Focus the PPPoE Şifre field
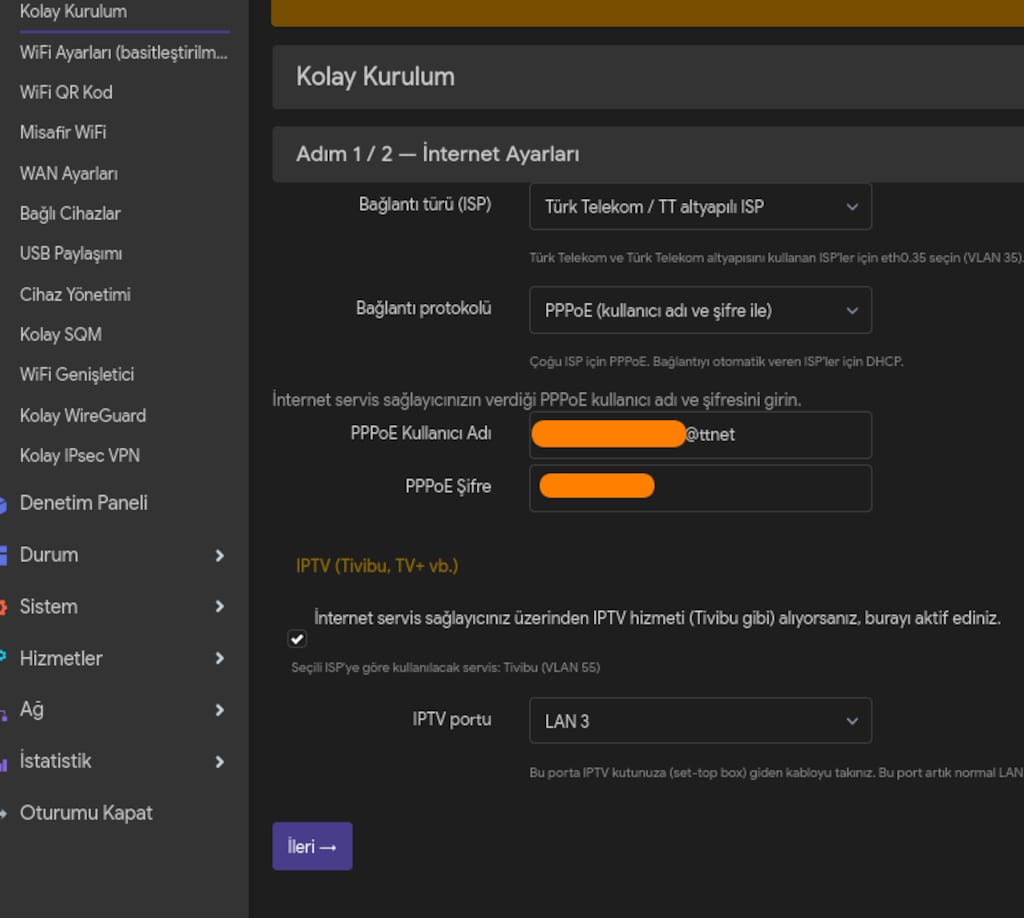Viewport: 1024px width, 918px height. [x=700, y=487]
